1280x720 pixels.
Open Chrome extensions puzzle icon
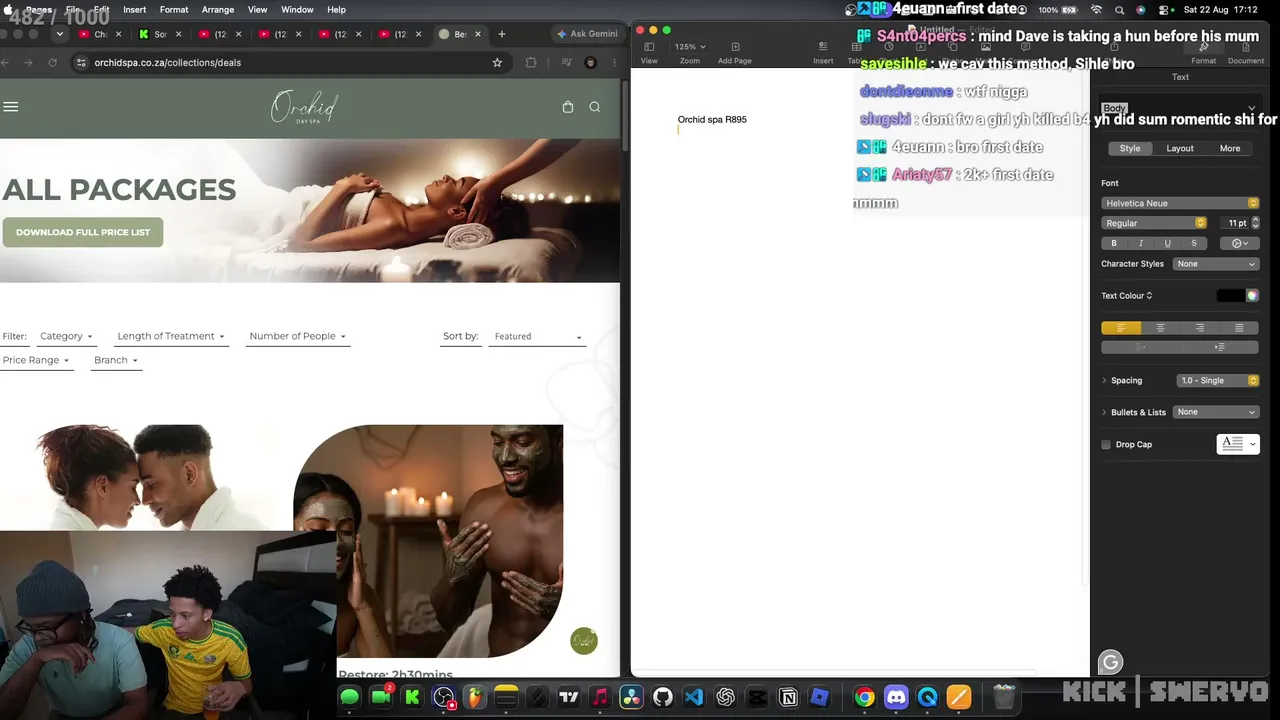click(x=531, y=62)
